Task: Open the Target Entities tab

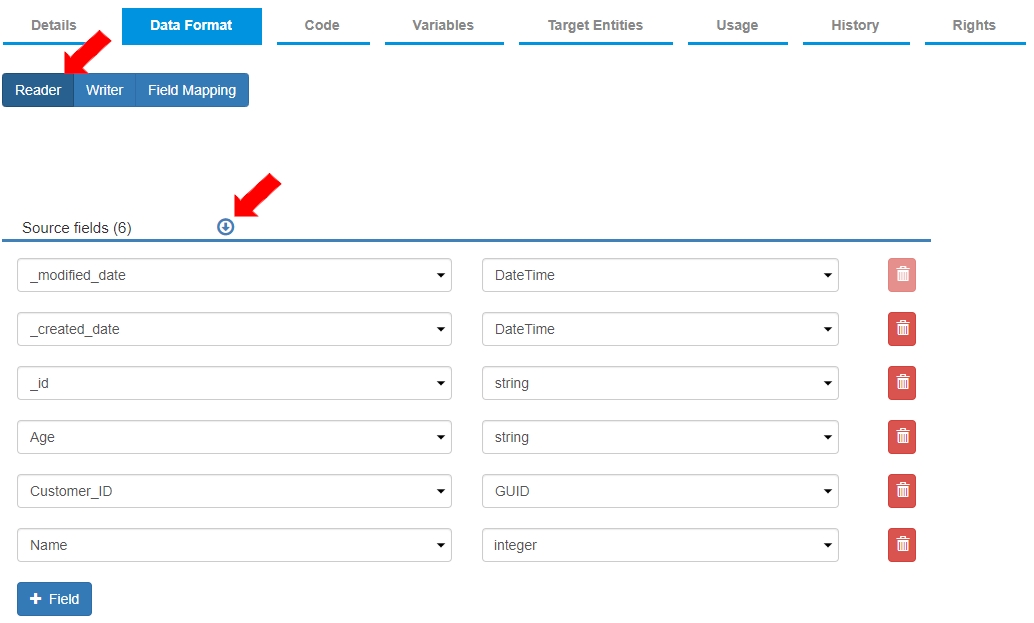Action: tap(595, 25)
